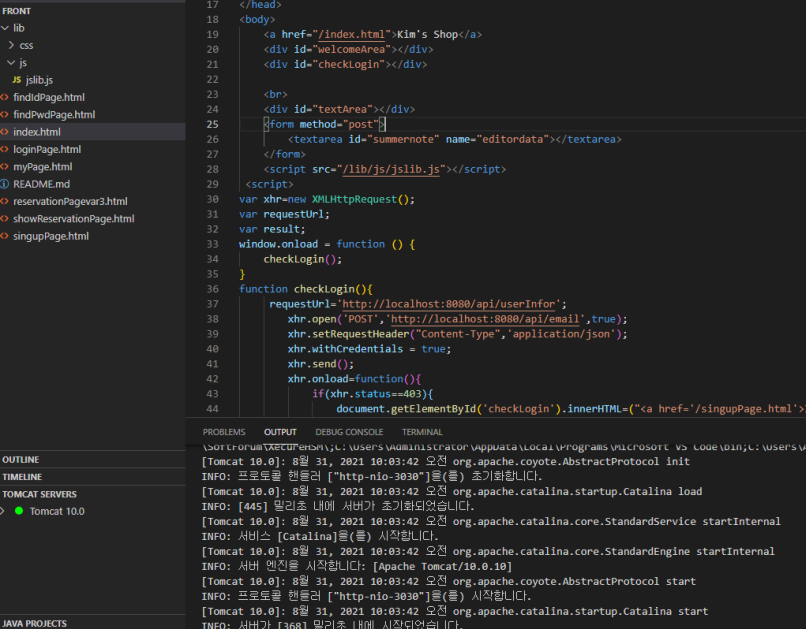This screenshot has width=806, height=629.
Task: Open the localhost:8080/api/userInfor URL link
Action: tap(449, 304)
